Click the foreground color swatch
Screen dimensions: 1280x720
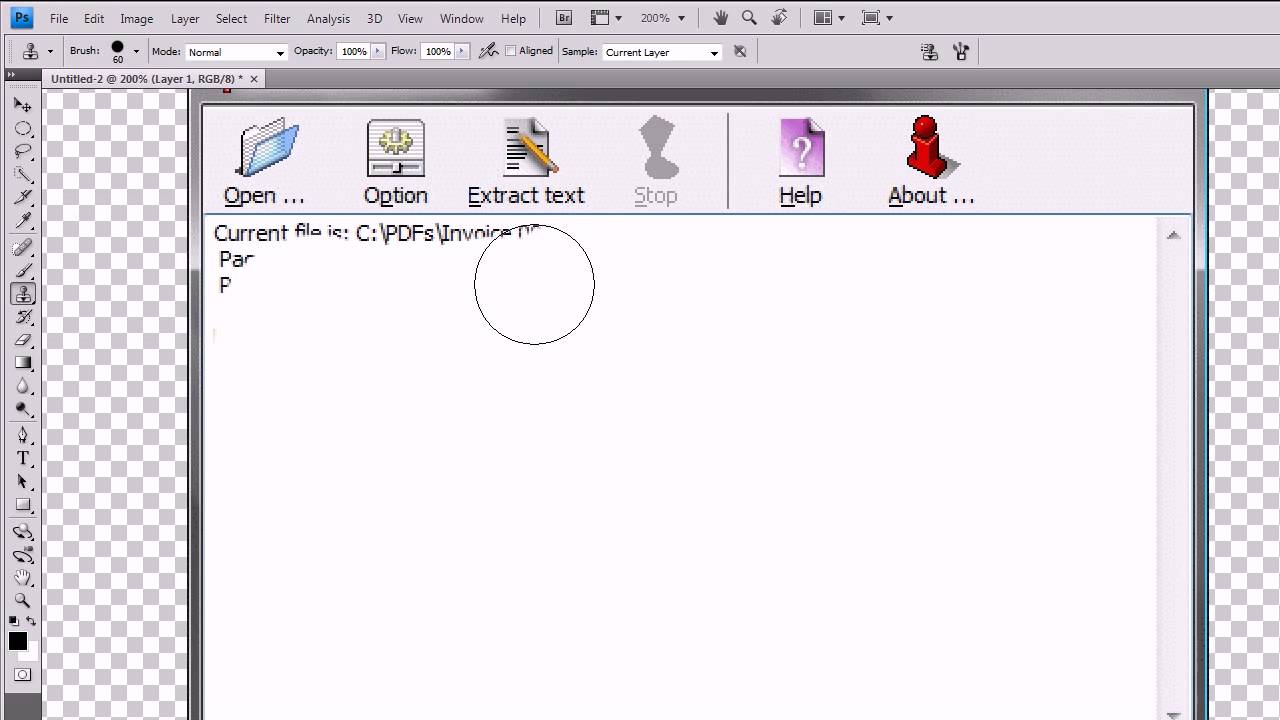coord(18,641)
